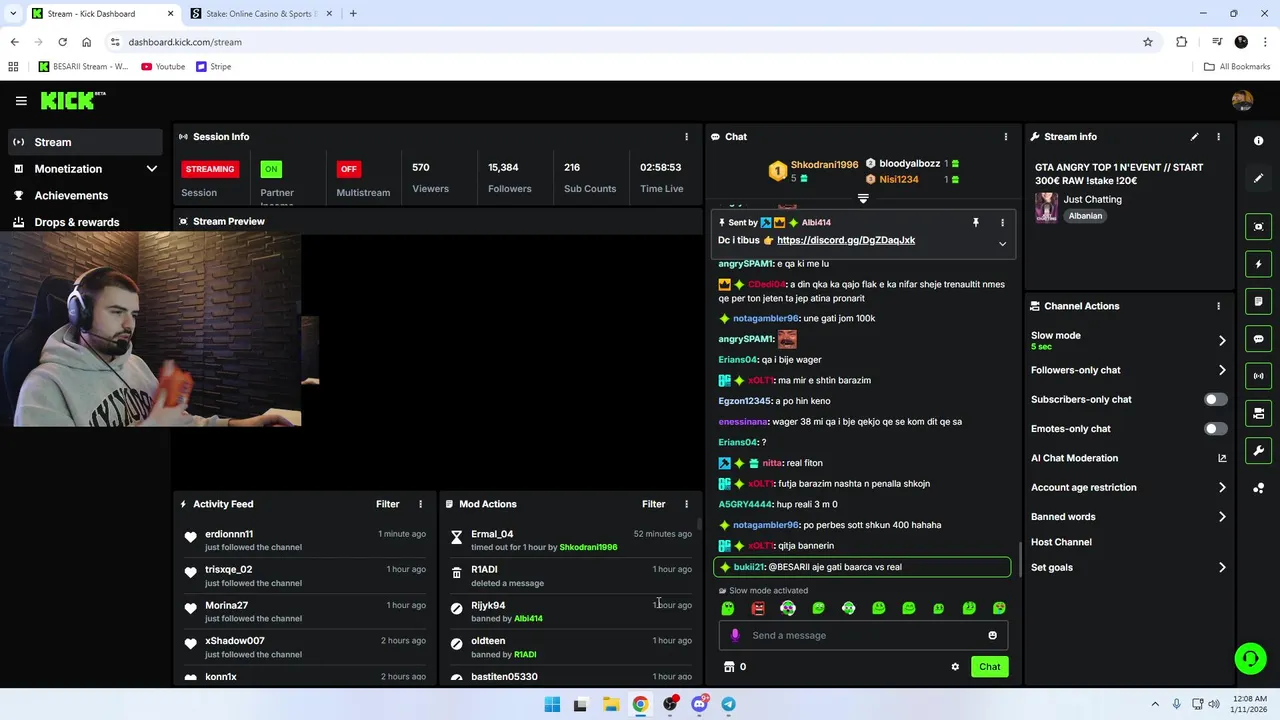This screenshot has width=1280, height=720.
Task: Open Telegram from the taskbar
Action: (728, 704)
